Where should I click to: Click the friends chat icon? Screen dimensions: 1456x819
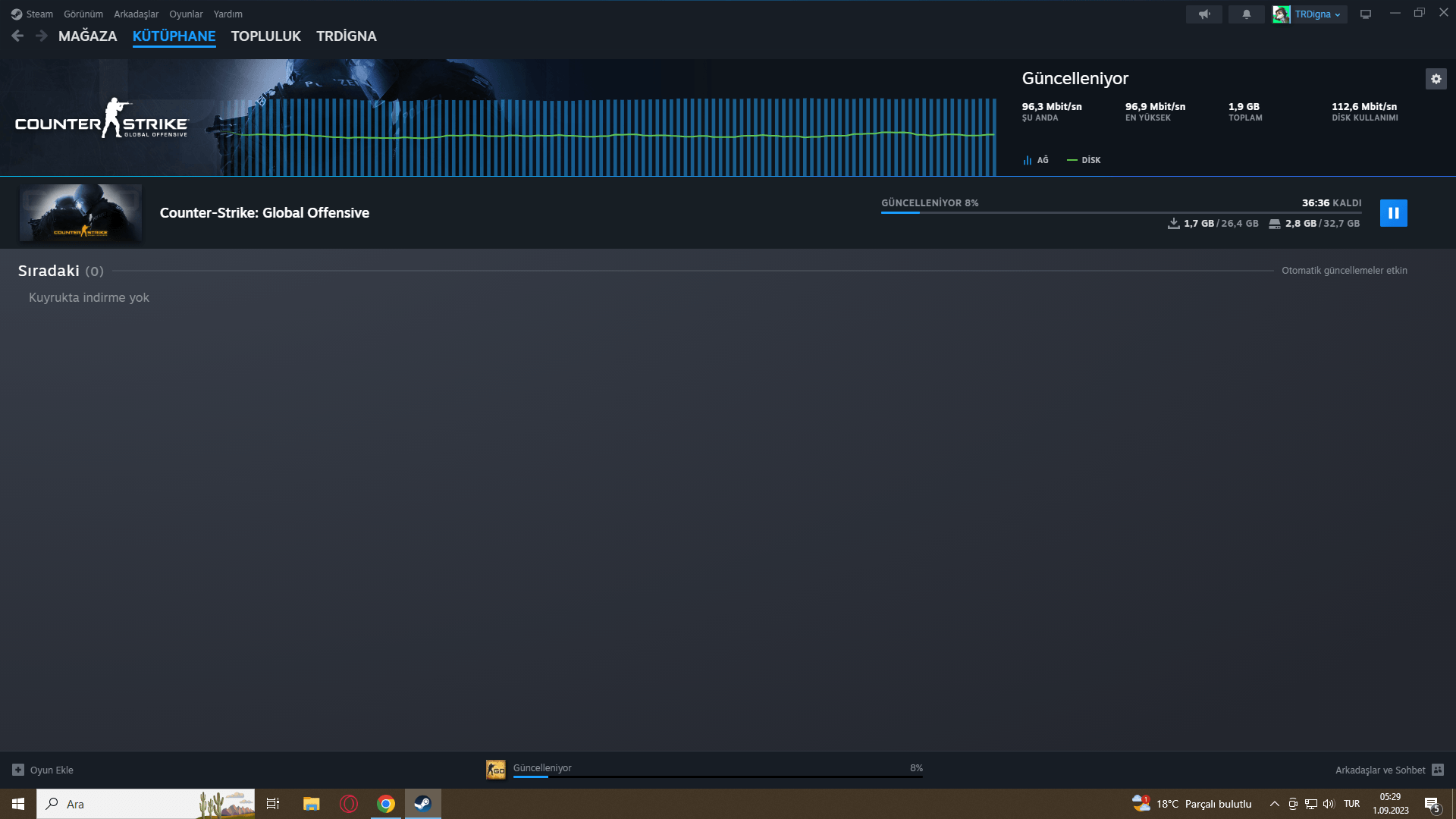1438,770
